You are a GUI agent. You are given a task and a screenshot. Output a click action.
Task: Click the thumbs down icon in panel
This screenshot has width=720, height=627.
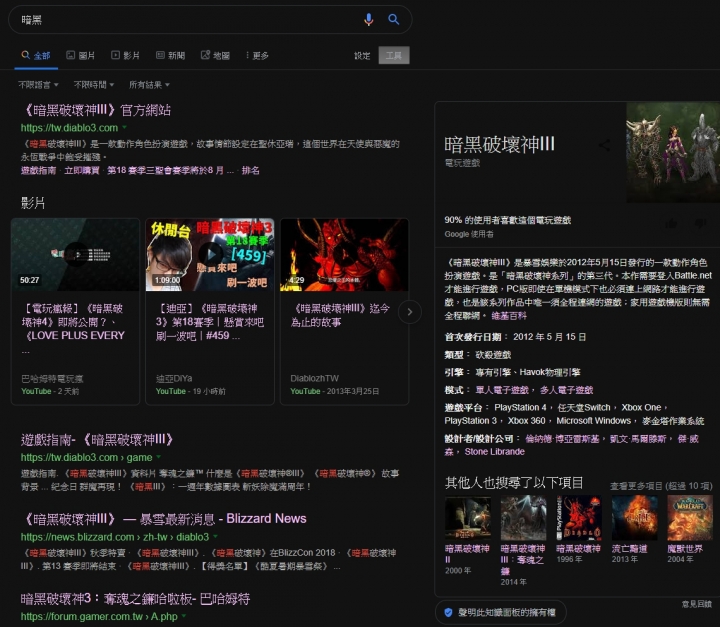pos(701,224)
